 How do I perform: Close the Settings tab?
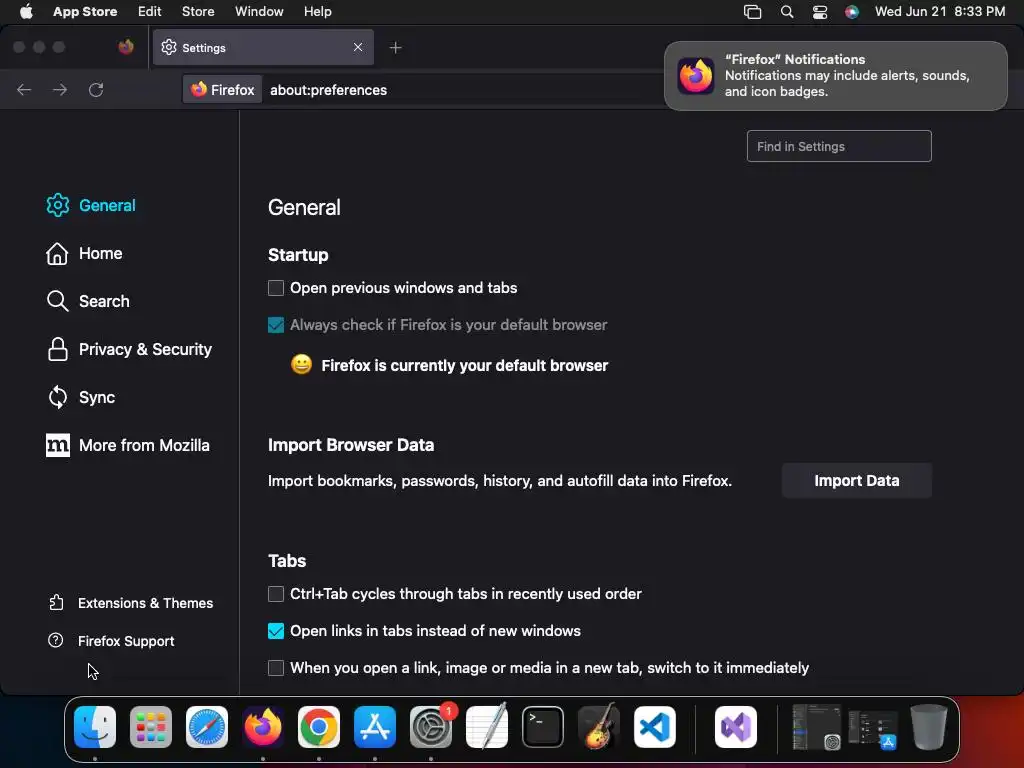point(358,47)
